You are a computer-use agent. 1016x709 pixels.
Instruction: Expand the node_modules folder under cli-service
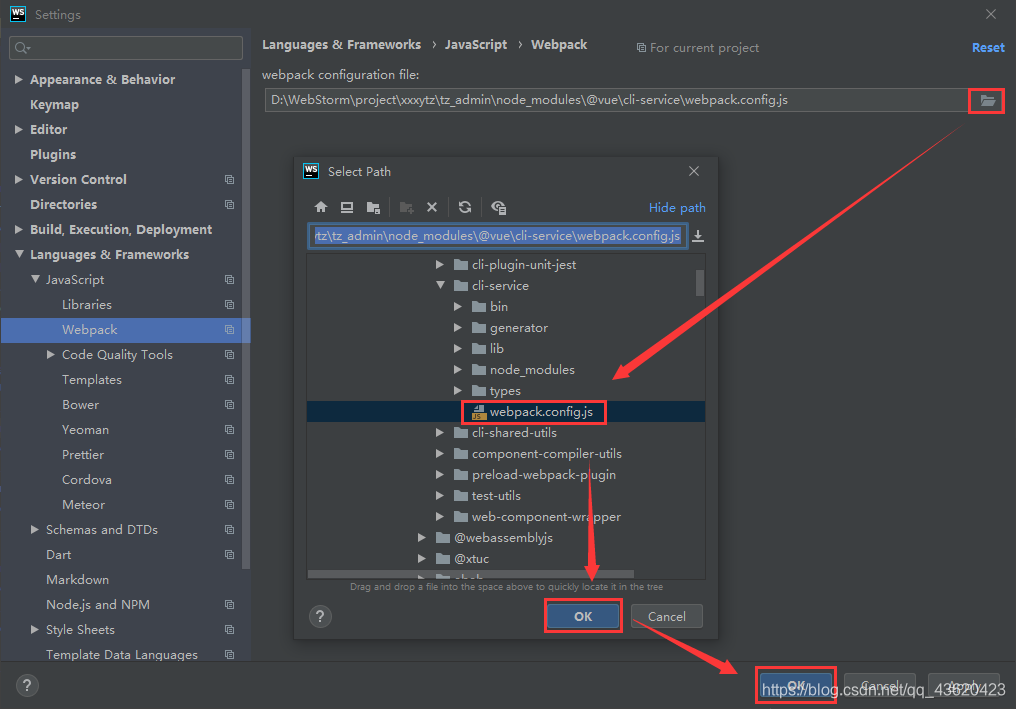[458, 369]
